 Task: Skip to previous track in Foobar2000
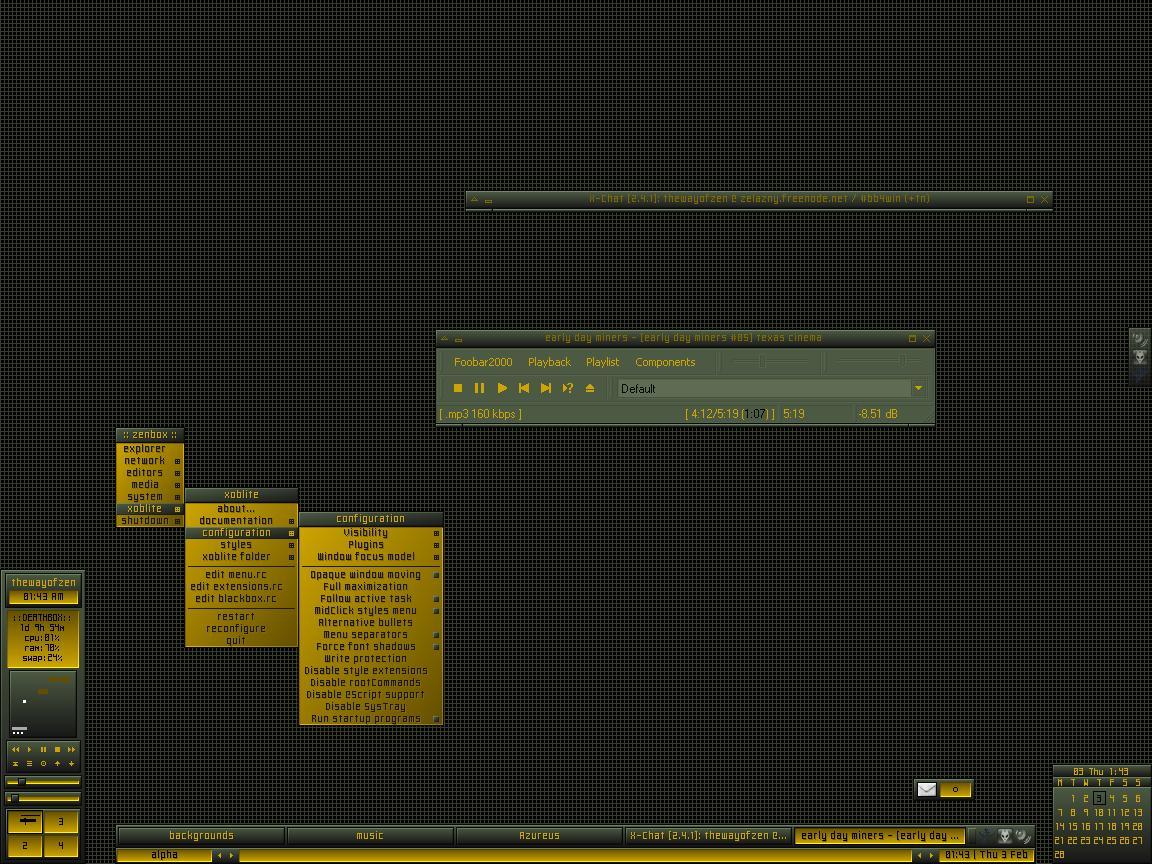click(523, 388)
